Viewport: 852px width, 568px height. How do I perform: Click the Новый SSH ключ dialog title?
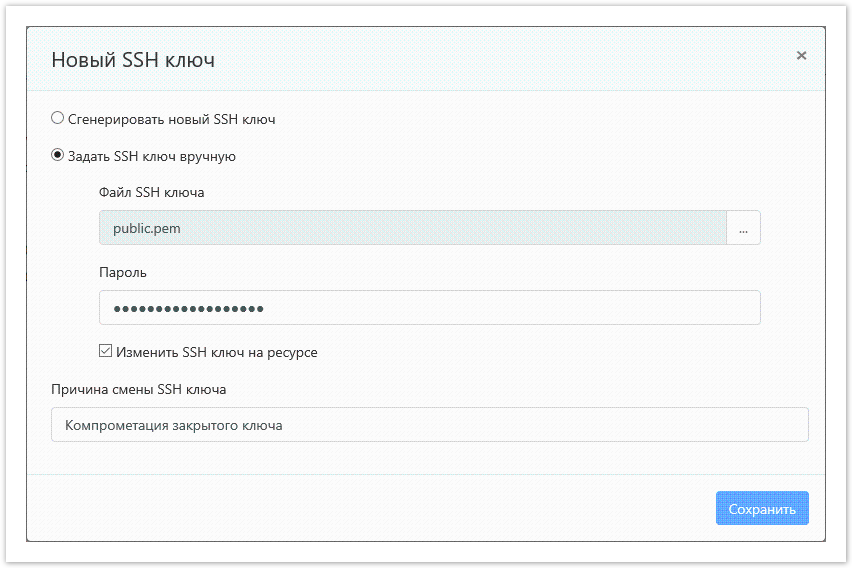pos(133,60)
